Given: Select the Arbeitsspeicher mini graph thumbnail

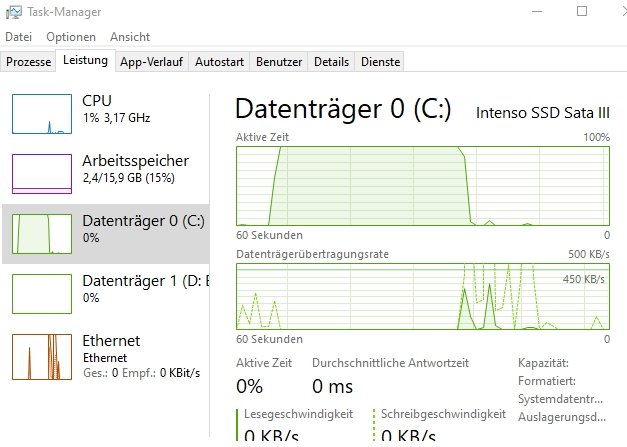Looking at the screenshot, I should 41,173.
